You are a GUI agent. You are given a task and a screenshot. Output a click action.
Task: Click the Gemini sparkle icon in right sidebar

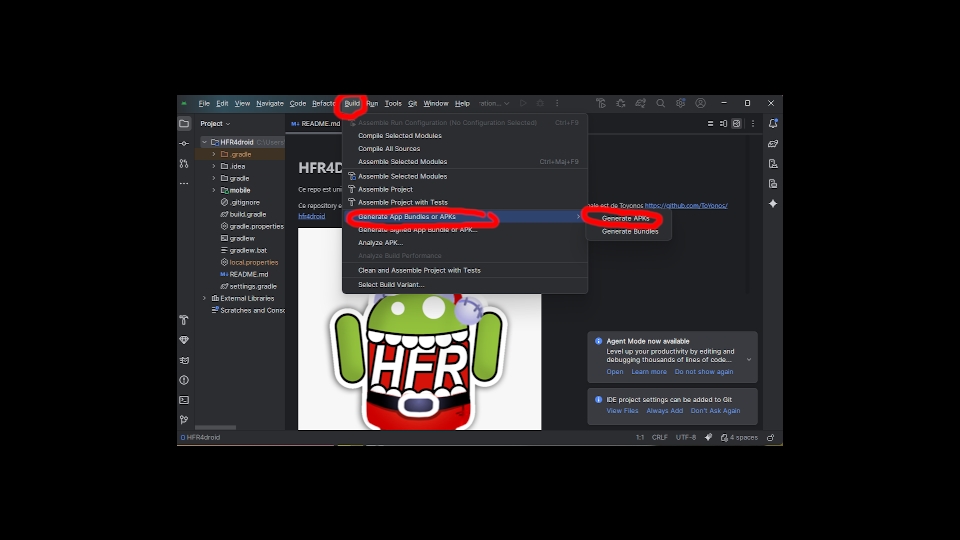click(x=773, y=204)
